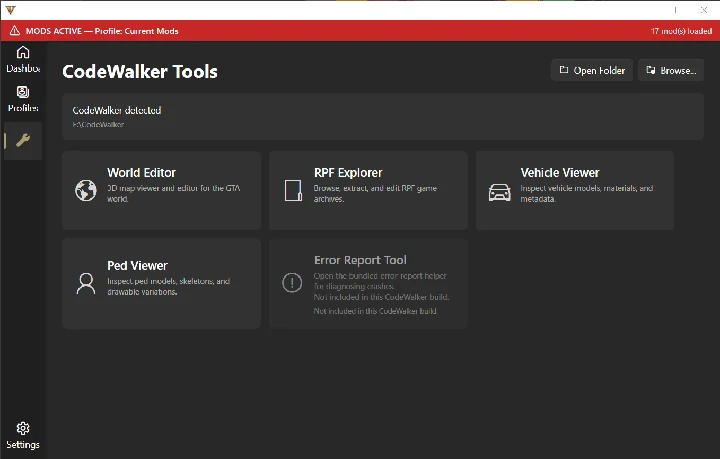The image size is (720, 459).
Task: Click the Ped Viewer person icon
Action: (x=86, y=284)
